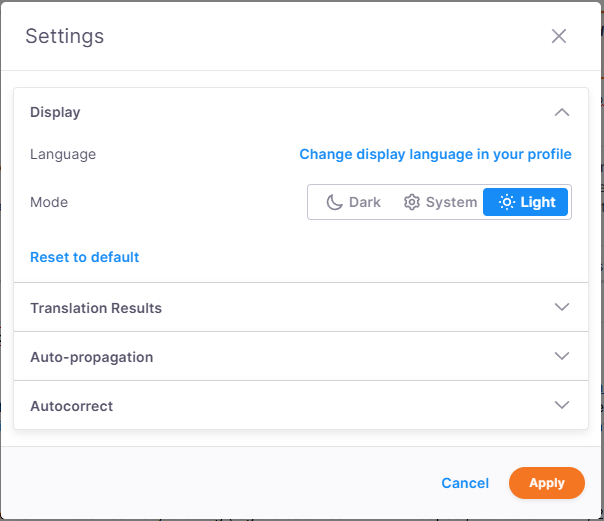Open the Autocorrect section title
The width and height of the screenshot is (604, 521).
point(72,406)
